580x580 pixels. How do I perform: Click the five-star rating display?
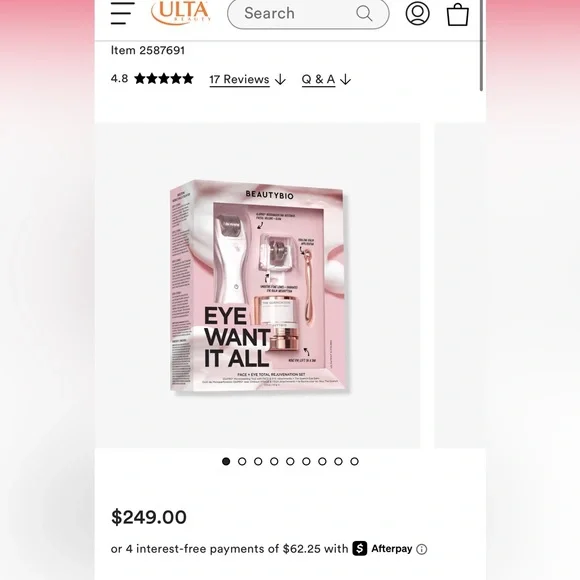coord(164,79)
